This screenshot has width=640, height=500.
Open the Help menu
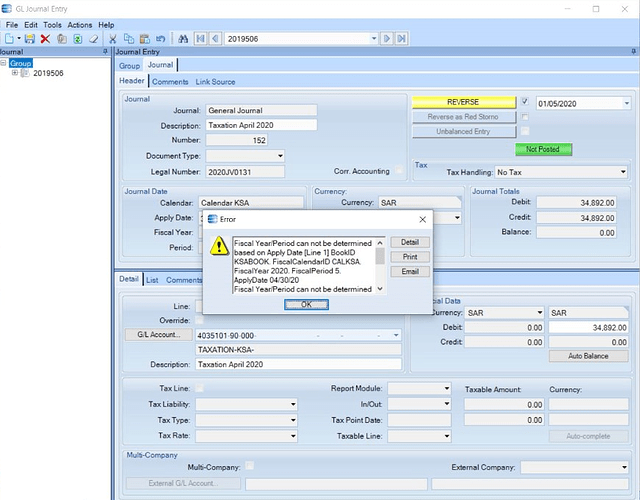(x=106, y=25)
